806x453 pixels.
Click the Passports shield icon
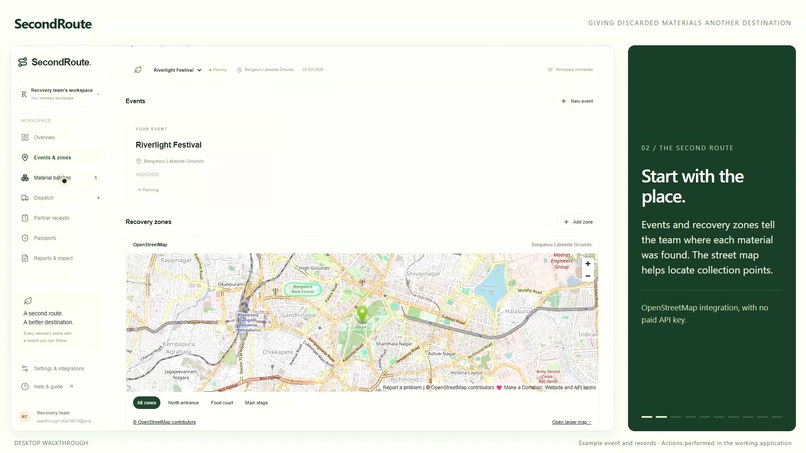[25, 238]
